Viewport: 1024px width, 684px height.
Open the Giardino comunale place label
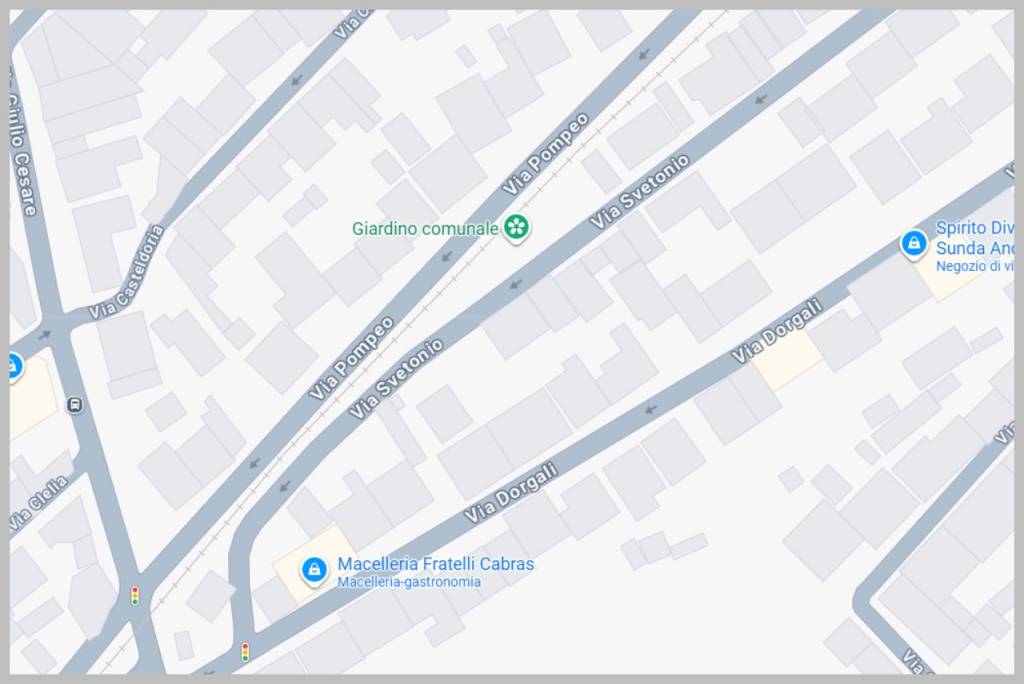tap(425, 229)
